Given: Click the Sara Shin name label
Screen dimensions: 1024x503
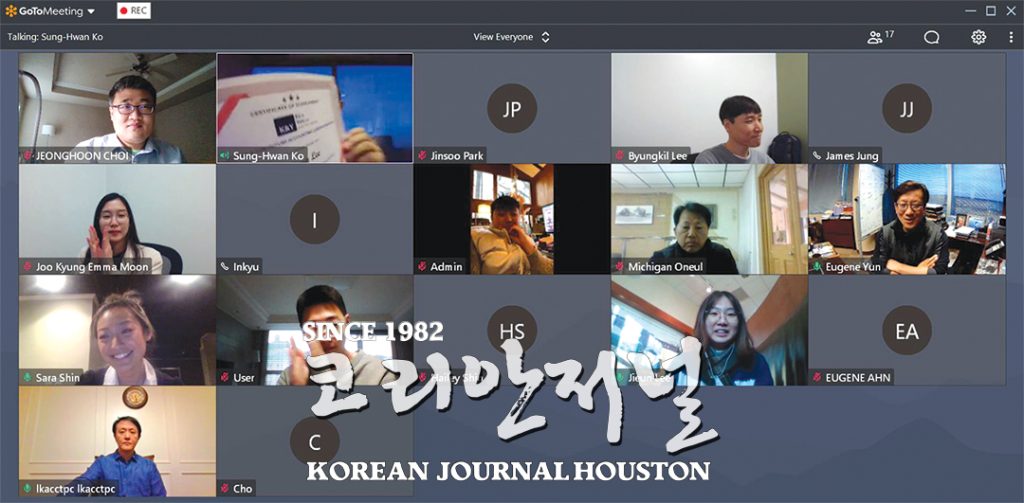Looking at the screenshot, I should pyautogui.click(x=58, y=378).
